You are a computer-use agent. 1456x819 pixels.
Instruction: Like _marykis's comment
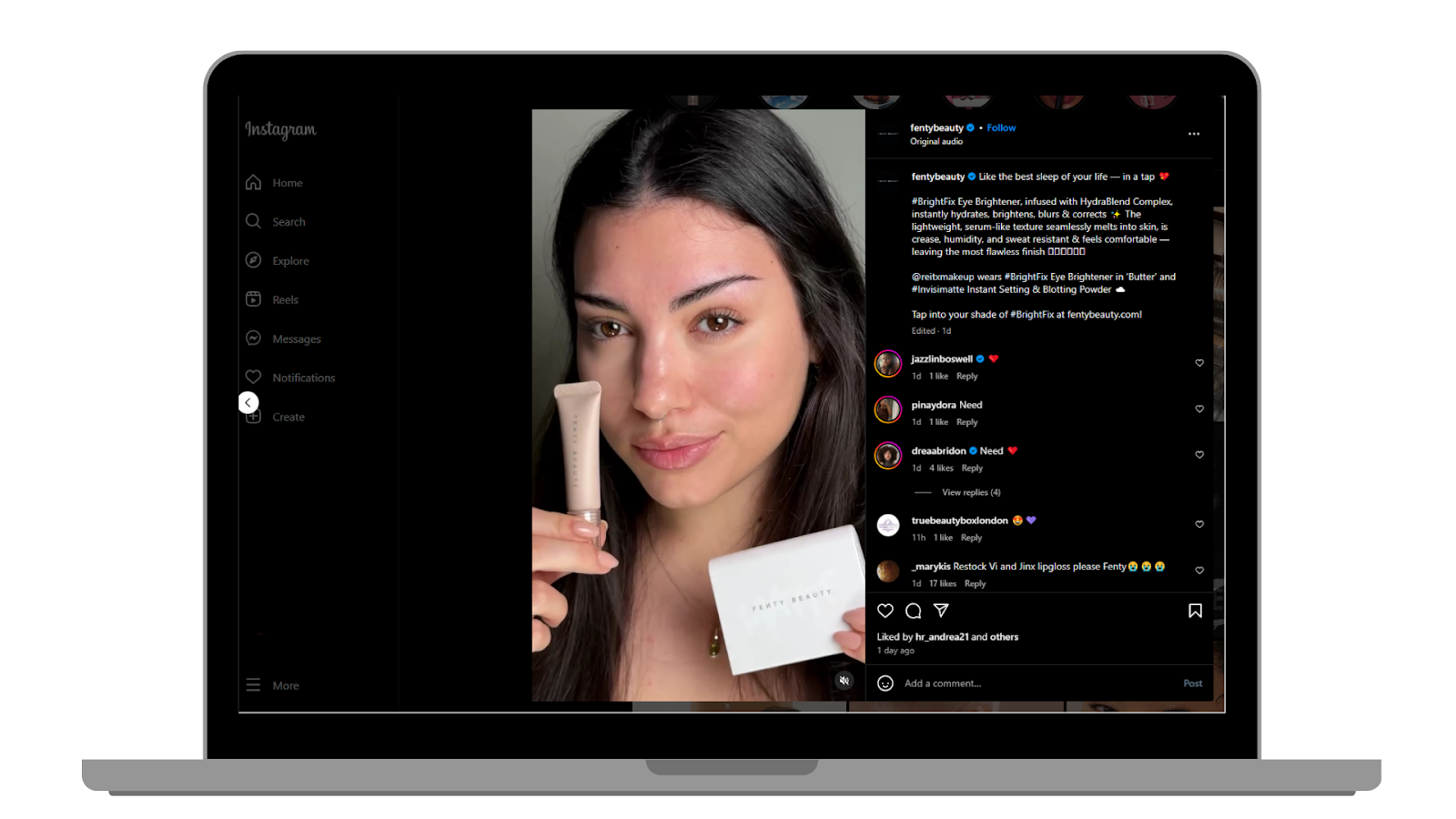coord(1199,571)
